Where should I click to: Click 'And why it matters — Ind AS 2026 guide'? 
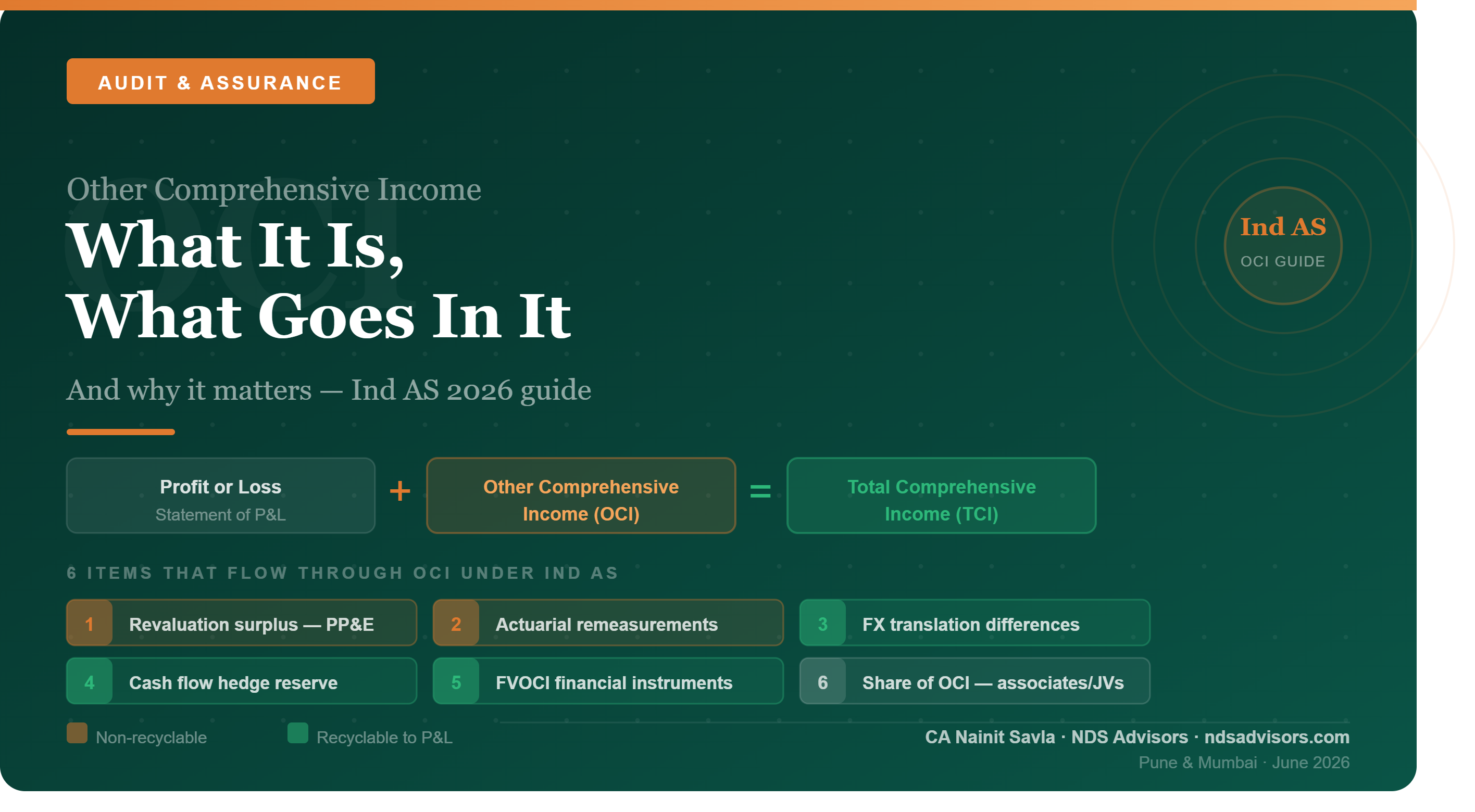[x=329, y=391]
